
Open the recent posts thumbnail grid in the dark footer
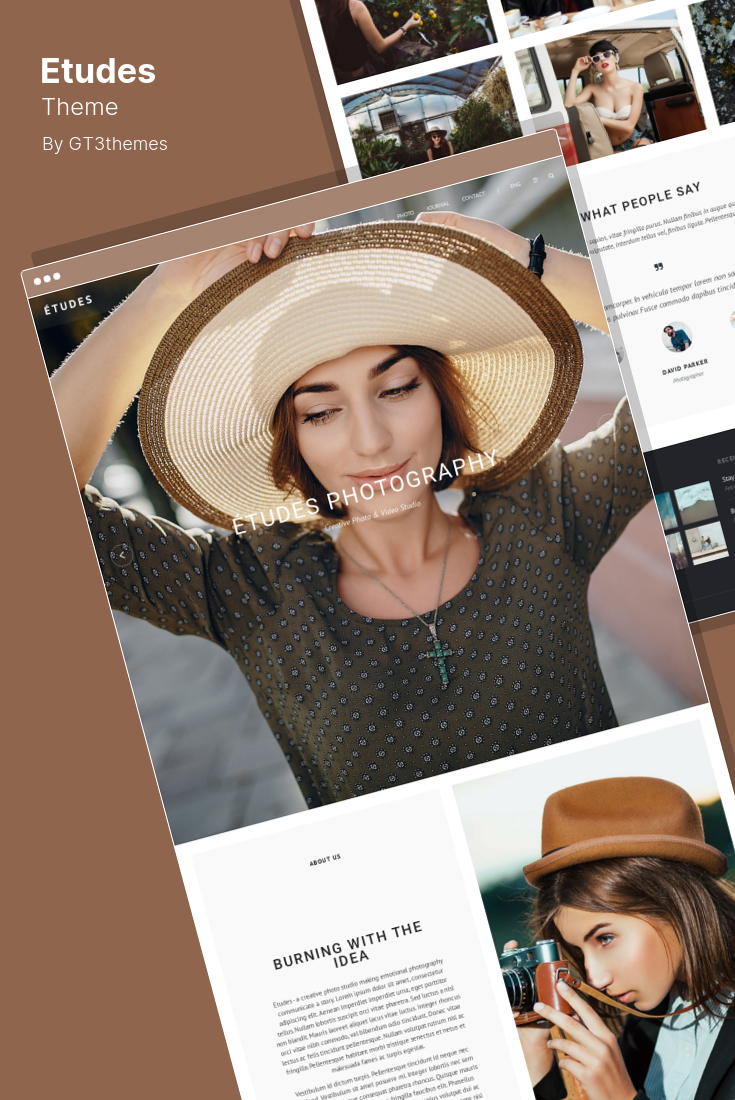pos(692,525)
